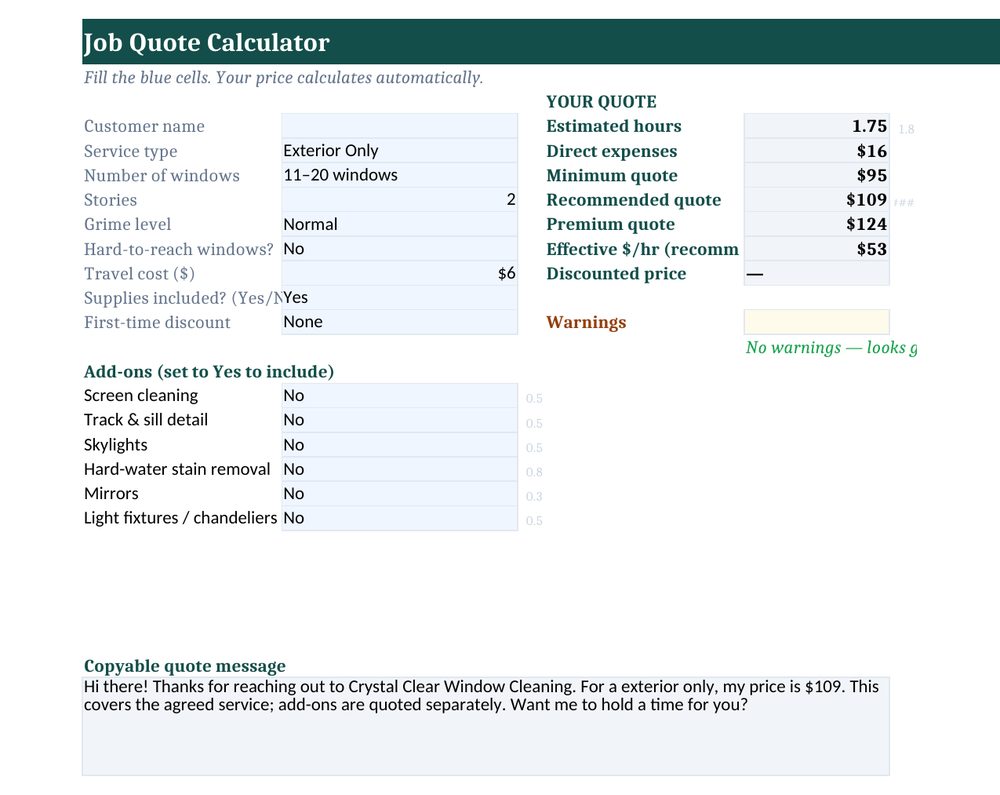The image size is (1000, 795).
Task: Open the First-time discount cell 'None'
Action: pos(399,322)
